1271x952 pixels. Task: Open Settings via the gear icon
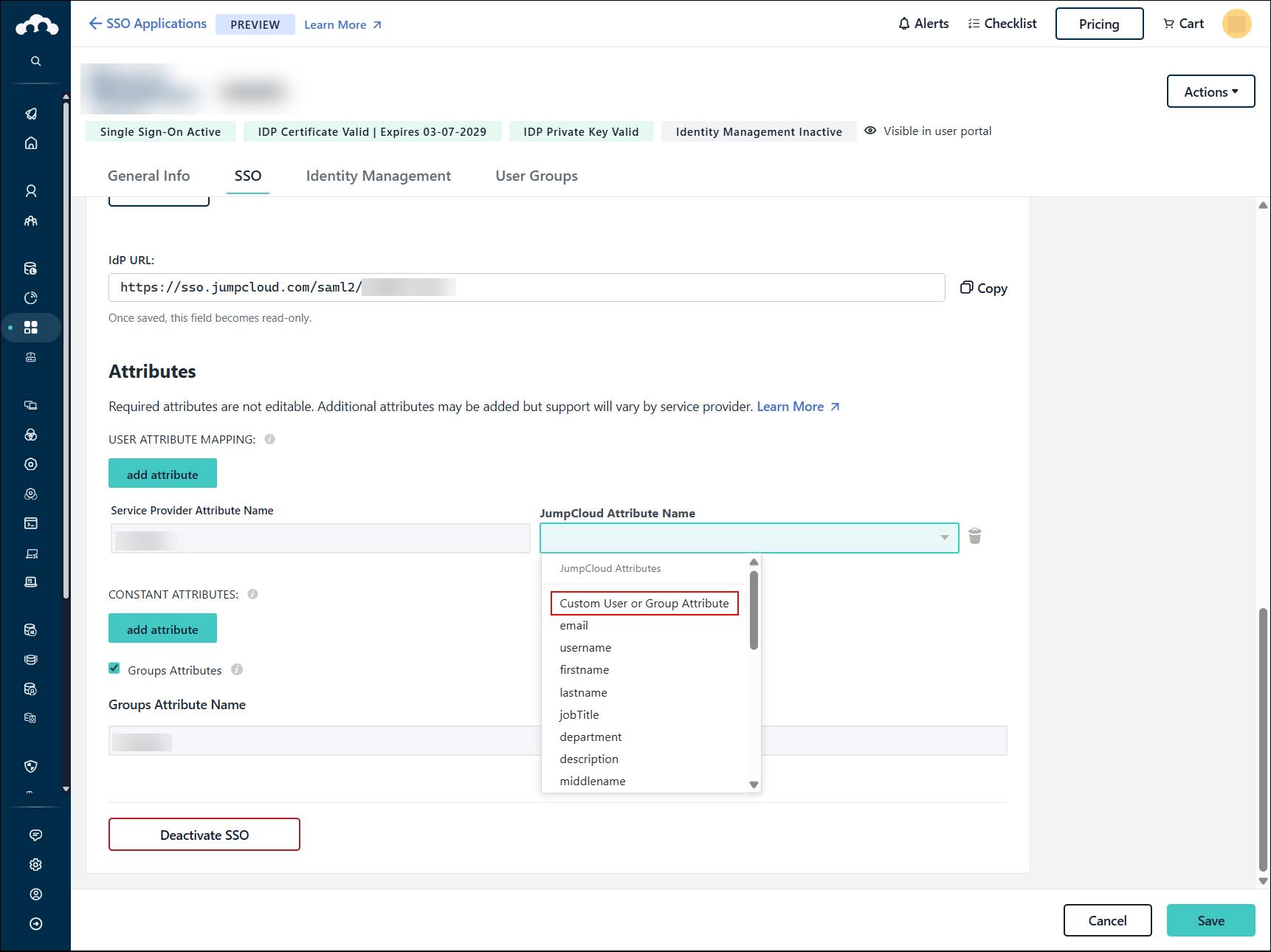tap(35, 865)
